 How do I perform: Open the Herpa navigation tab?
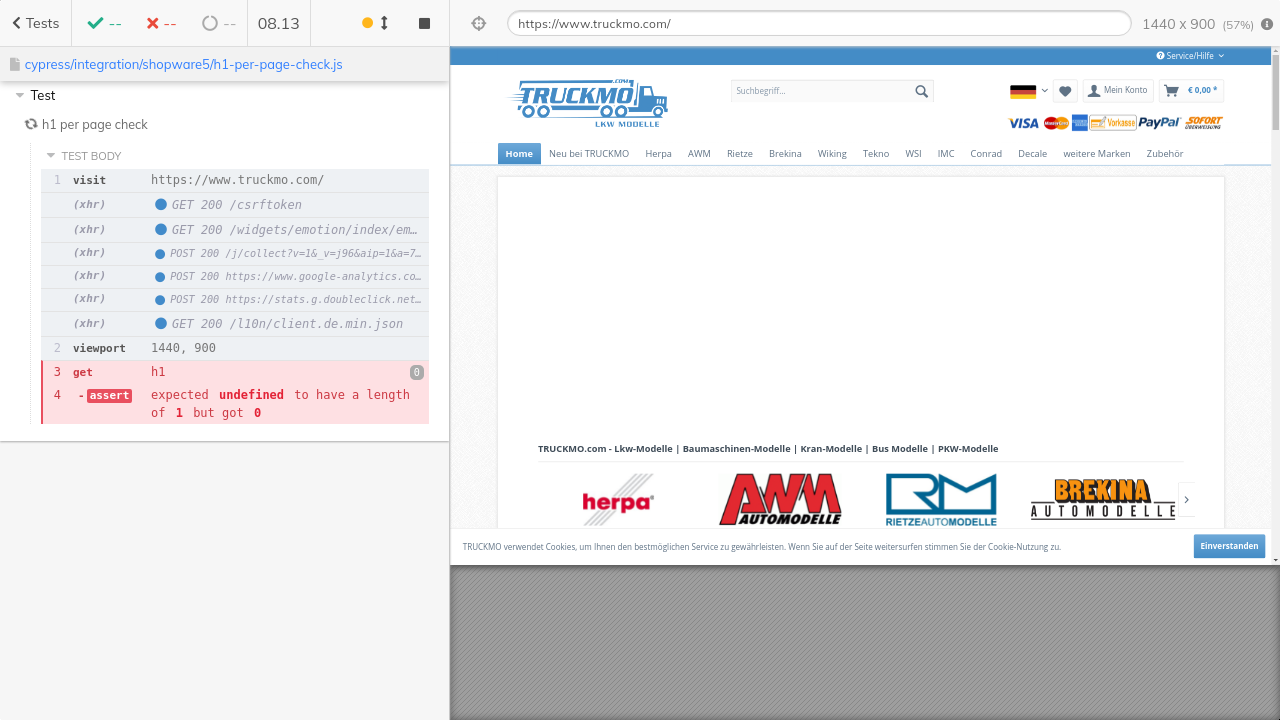tap(658, 154)
